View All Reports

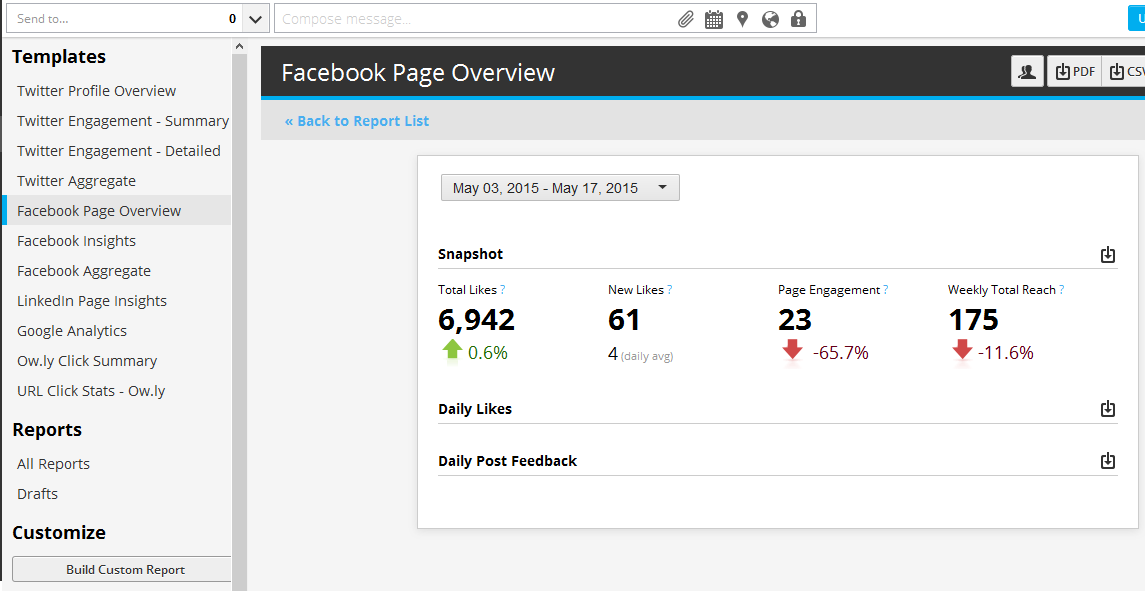tap(53, 464)
